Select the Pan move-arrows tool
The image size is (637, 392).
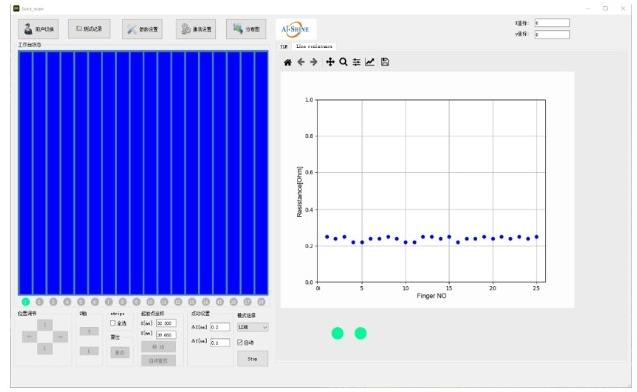click(330, 62)
